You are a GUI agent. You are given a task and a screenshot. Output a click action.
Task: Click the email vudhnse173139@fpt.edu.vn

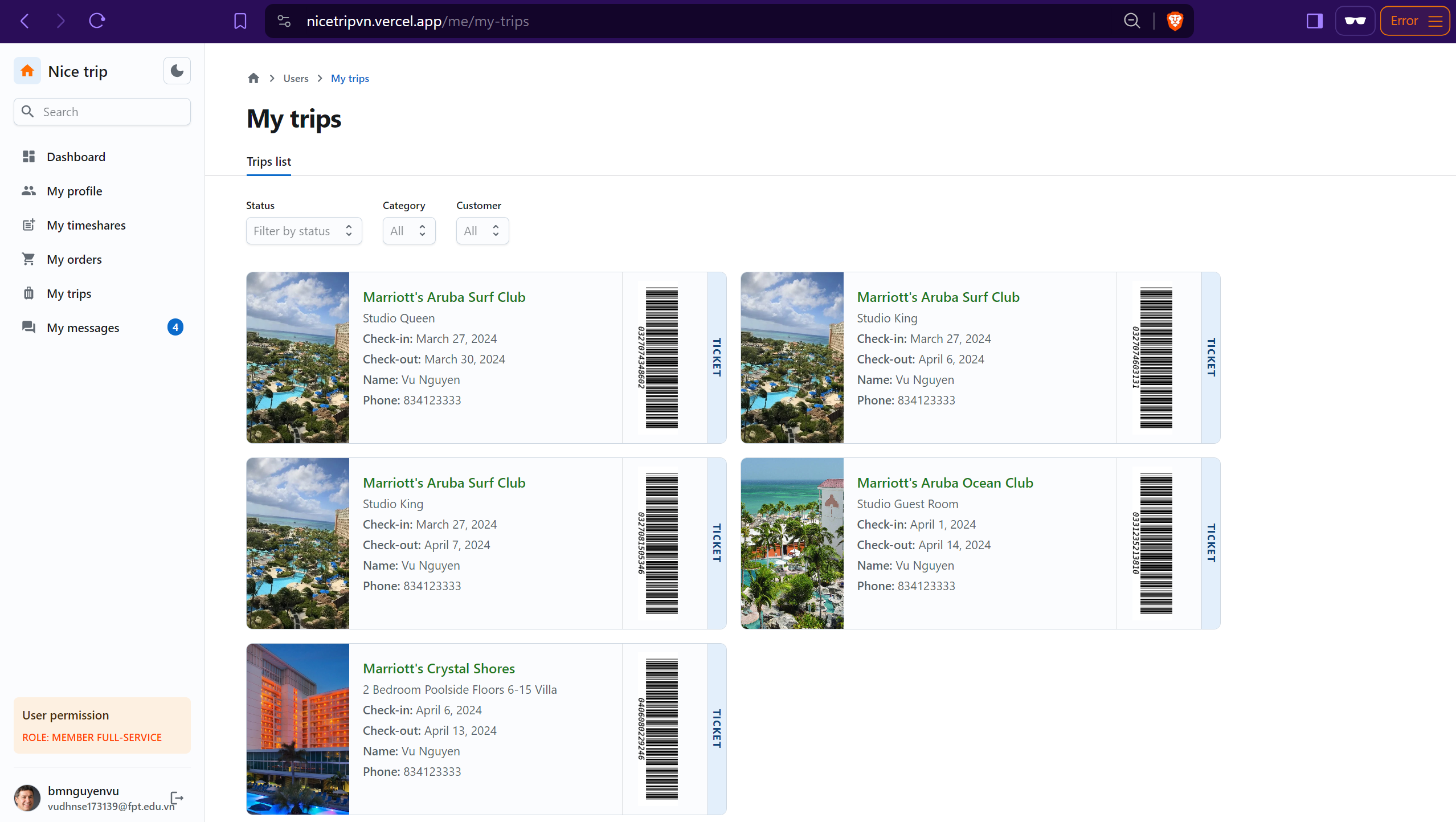pos(111,806)
